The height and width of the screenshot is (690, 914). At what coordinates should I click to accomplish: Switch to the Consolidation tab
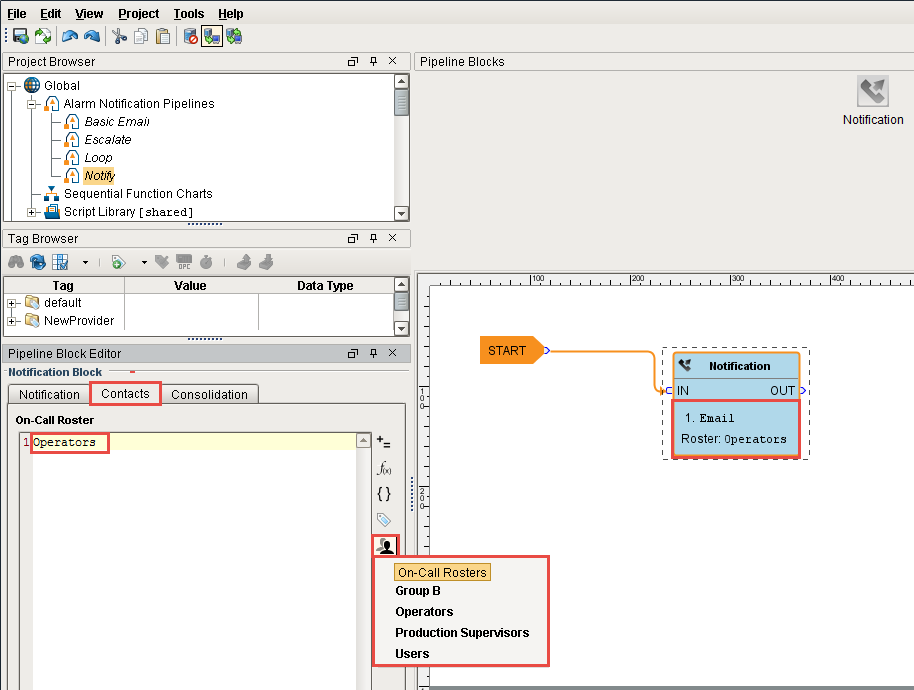pos(210,394)
